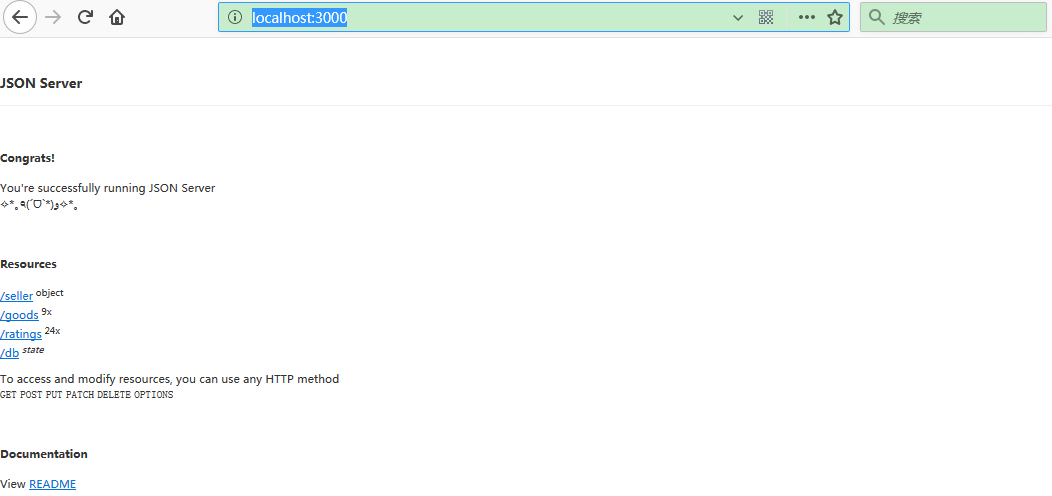
Task: Show site information icon in address bar
Action: coord(235,17)
